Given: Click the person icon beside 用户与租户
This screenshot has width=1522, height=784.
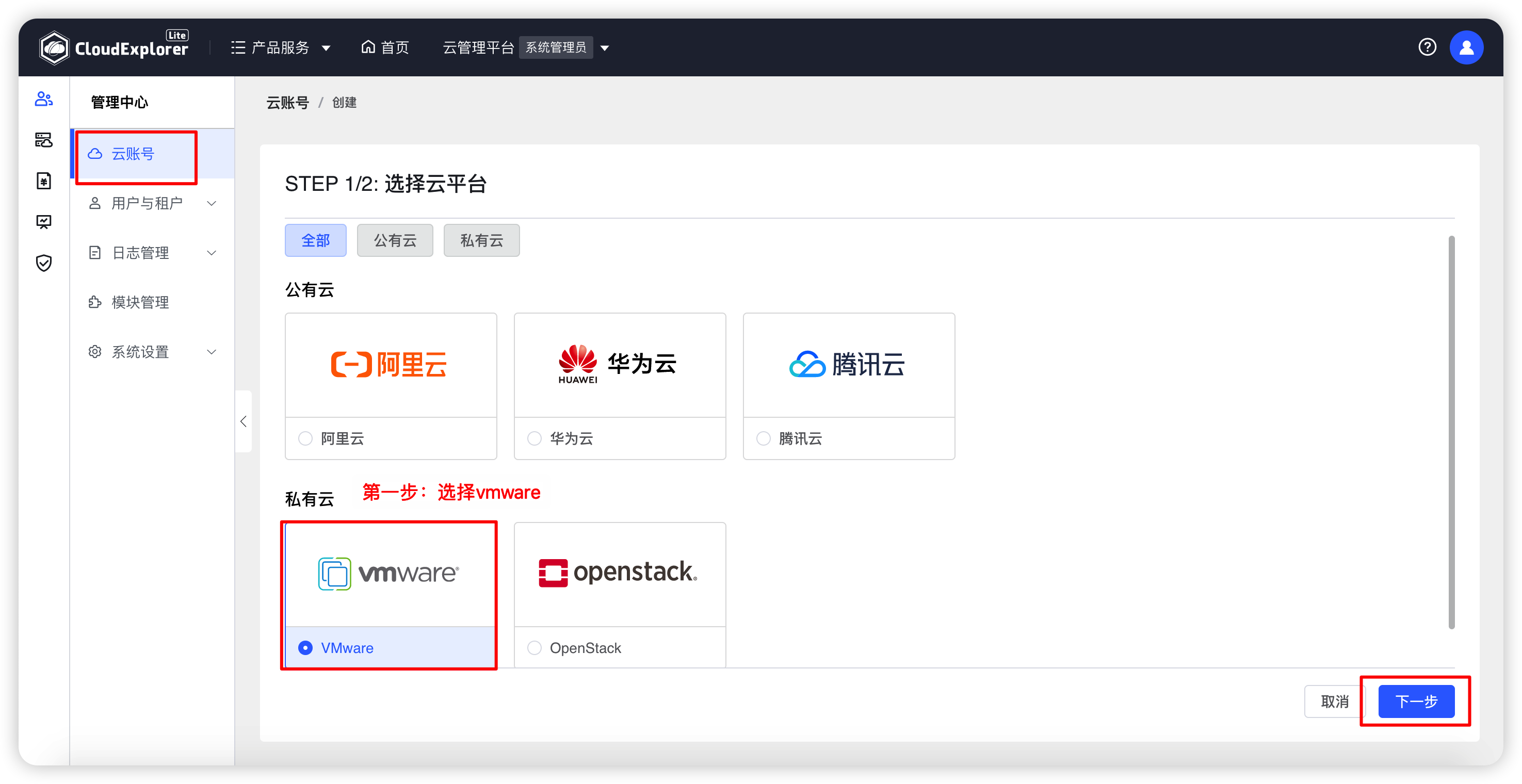Looking at the screenshot, I should coord(94,203).
